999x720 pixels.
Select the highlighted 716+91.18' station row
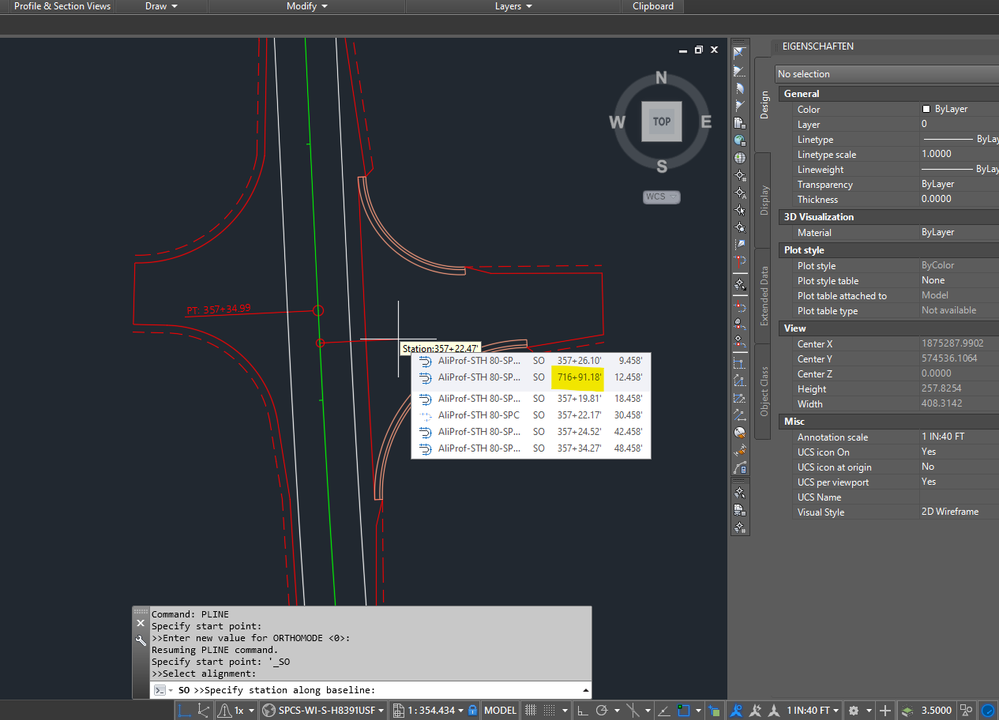[531, 377]
